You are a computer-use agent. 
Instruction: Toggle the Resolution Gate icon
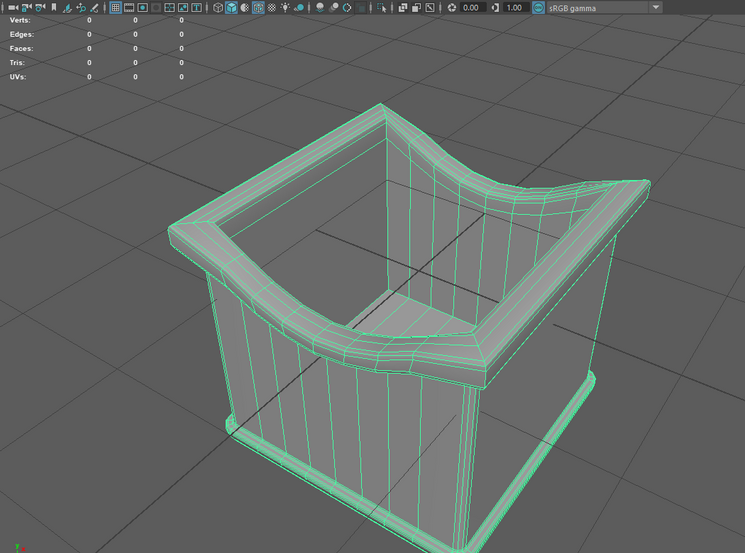point(143,8)
